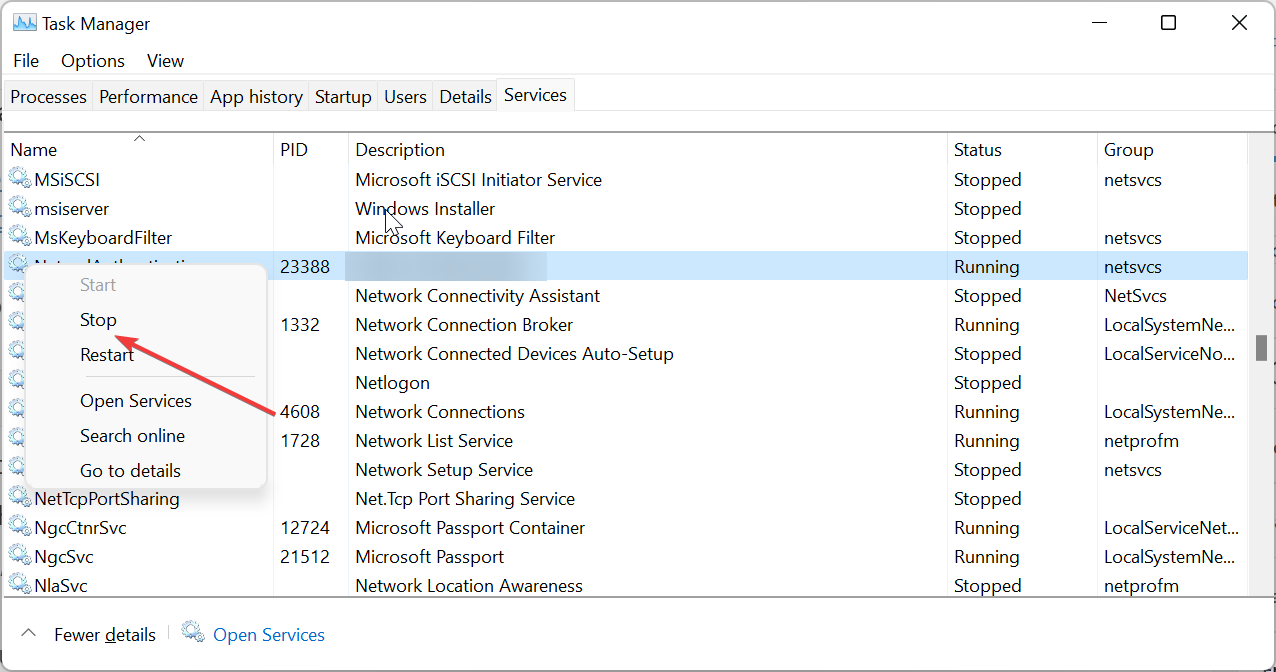The image size is (1276, 672).
Task: Select the NetTcpPortSharing service name
Action: click(x=107, y=499)
